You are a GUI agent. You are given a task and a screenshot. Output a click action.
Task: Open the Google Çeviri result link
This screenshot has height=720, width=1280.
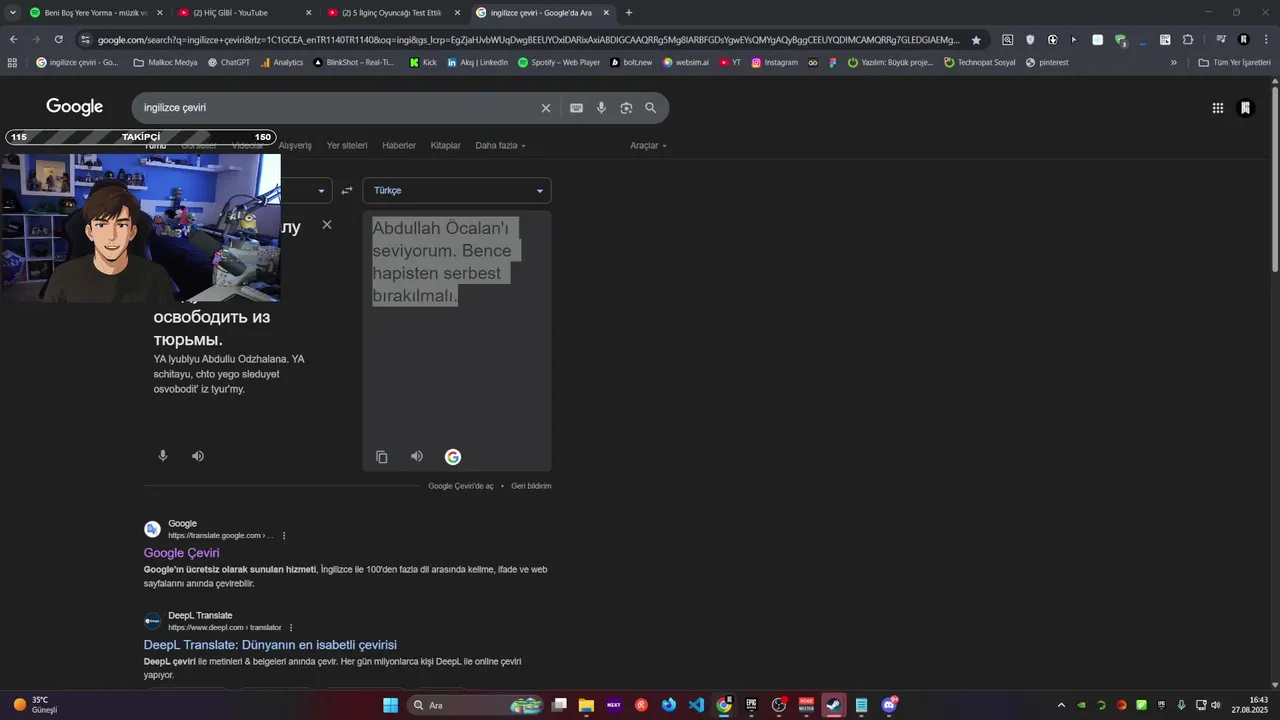(181, 553)
